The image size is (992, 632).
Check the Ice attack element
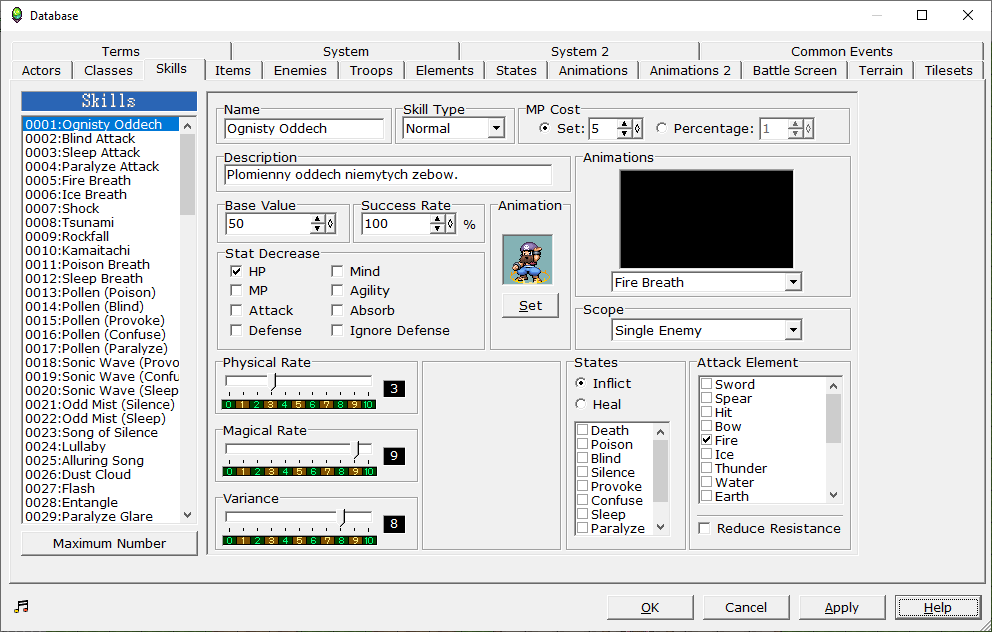tap(707, 454)
